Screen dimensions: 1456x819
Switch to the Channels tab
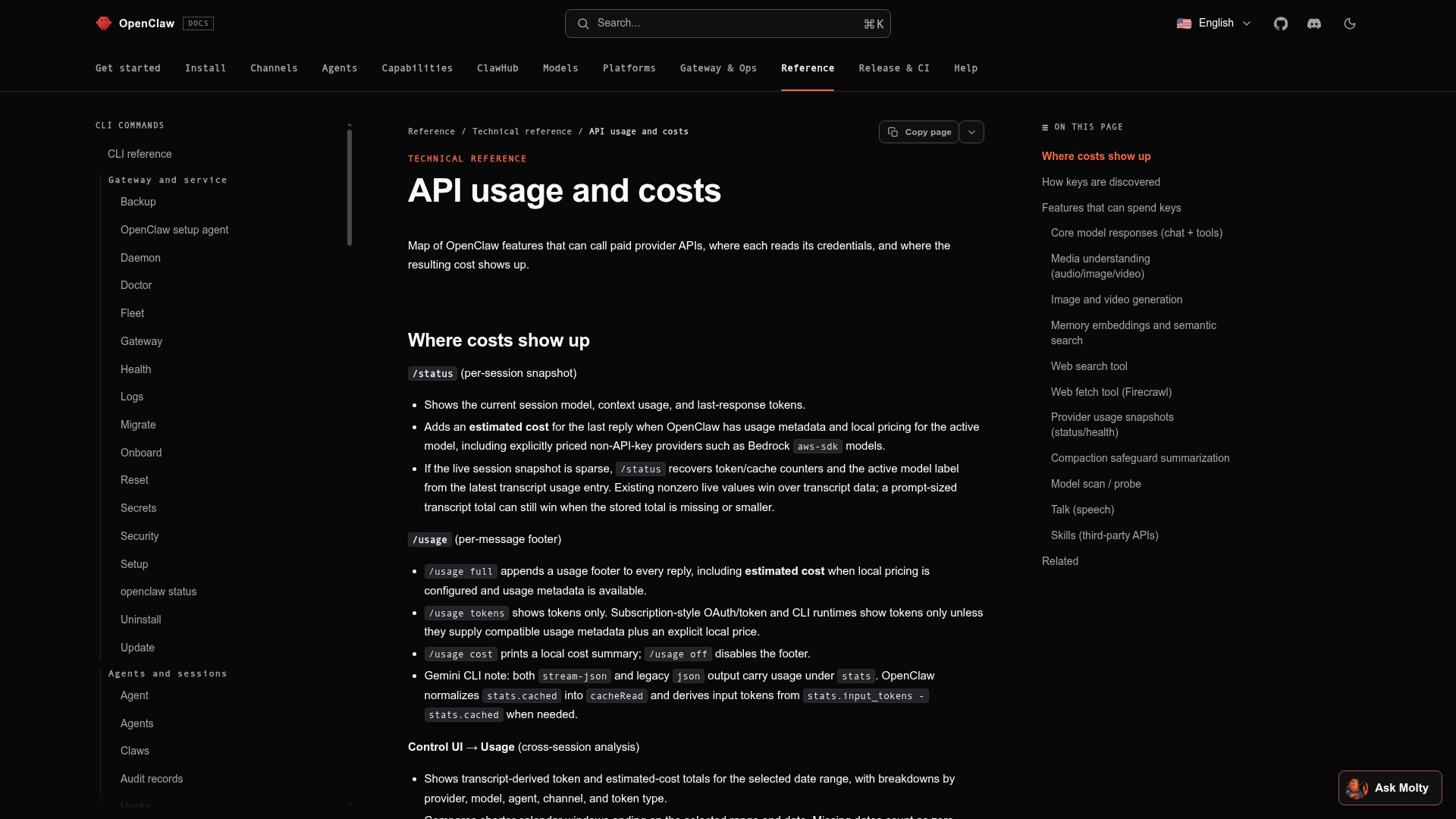pos(274,68)
